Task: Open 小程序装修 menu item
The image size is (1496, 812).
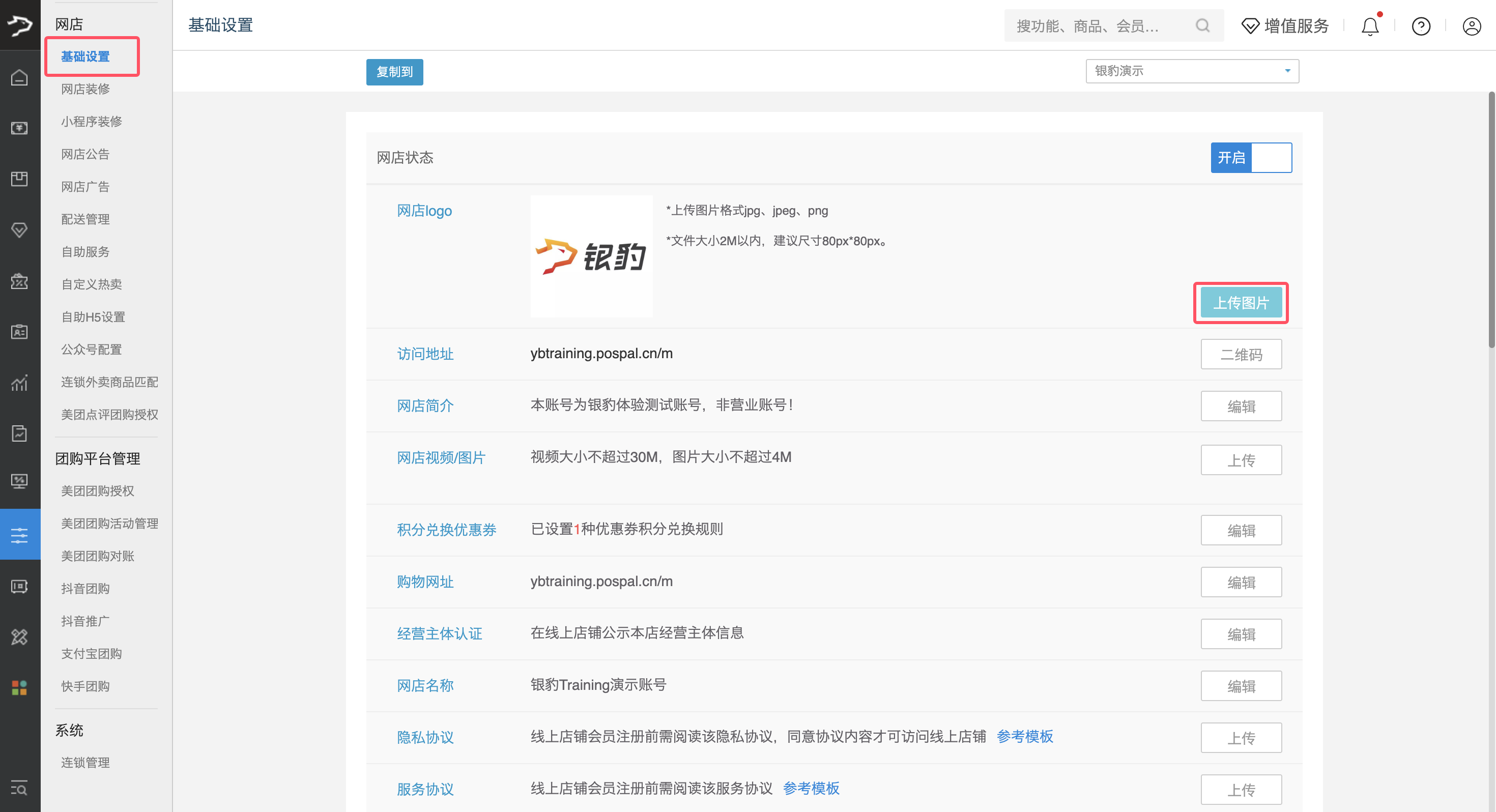Action: click(92, 122)
